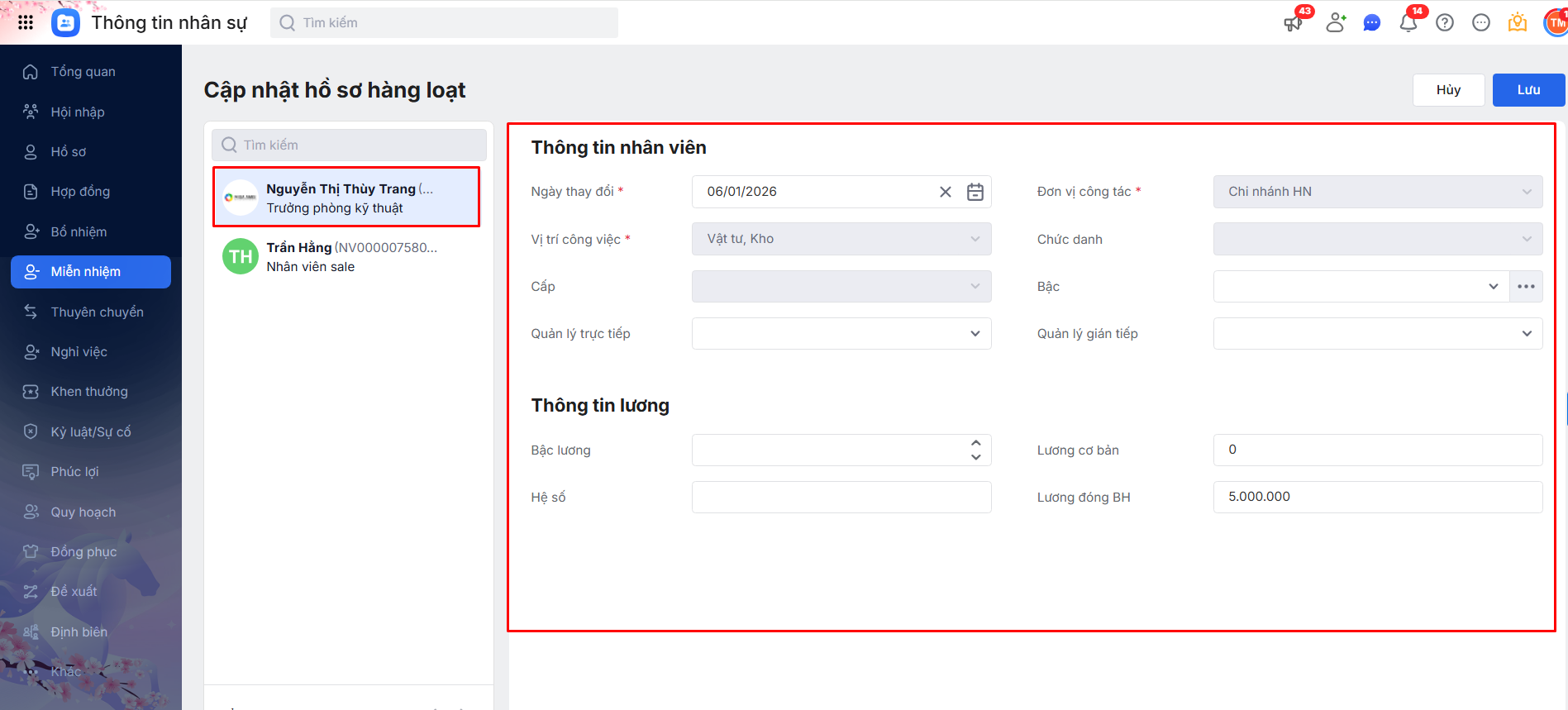Click the announcements megaphone icon

1293,22
